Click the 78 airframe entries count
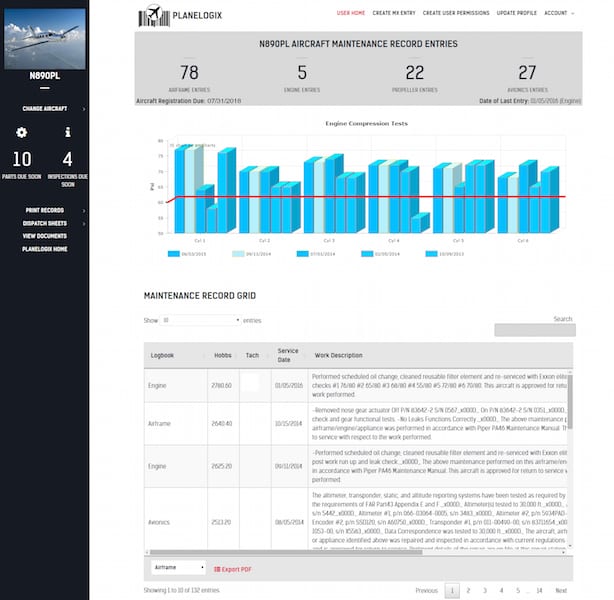The width and height of the screenshot is (614, 600). [x=189, y=72]
